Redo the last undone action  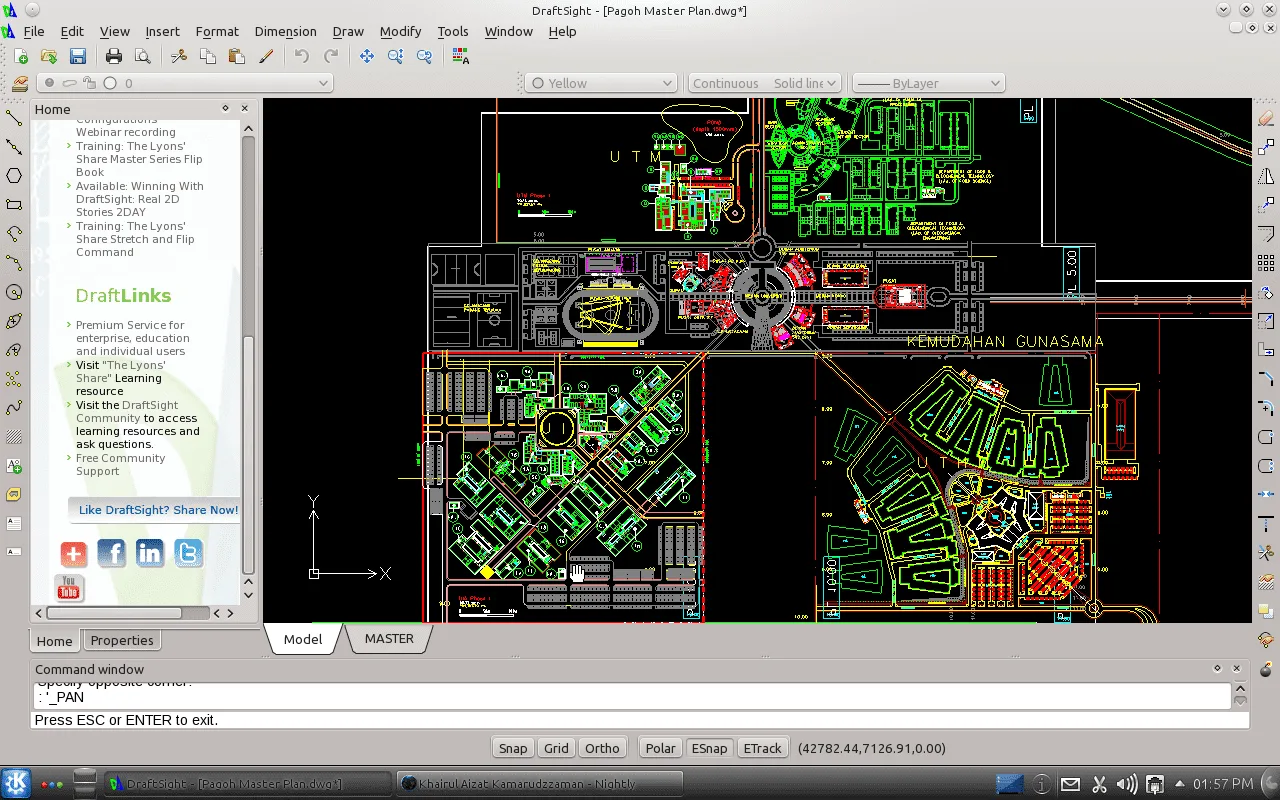[330, 57]
